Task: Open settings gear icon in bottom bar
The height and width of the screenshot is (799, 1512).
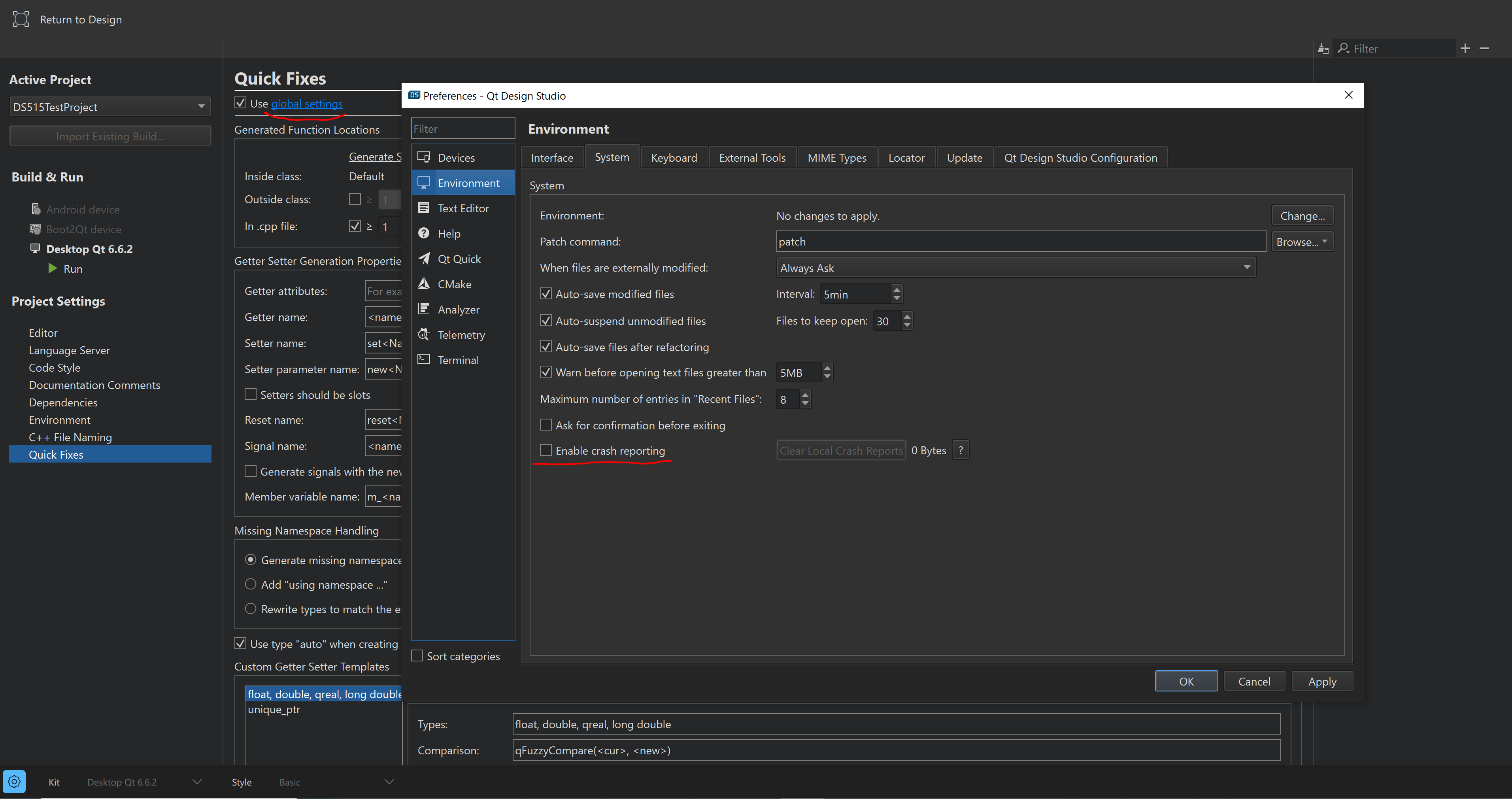Action: (x=14, y=781)
